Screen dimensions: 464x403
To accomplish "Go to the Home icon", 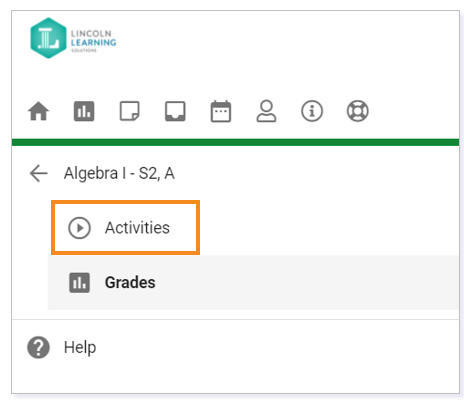I will coord(38,111).
